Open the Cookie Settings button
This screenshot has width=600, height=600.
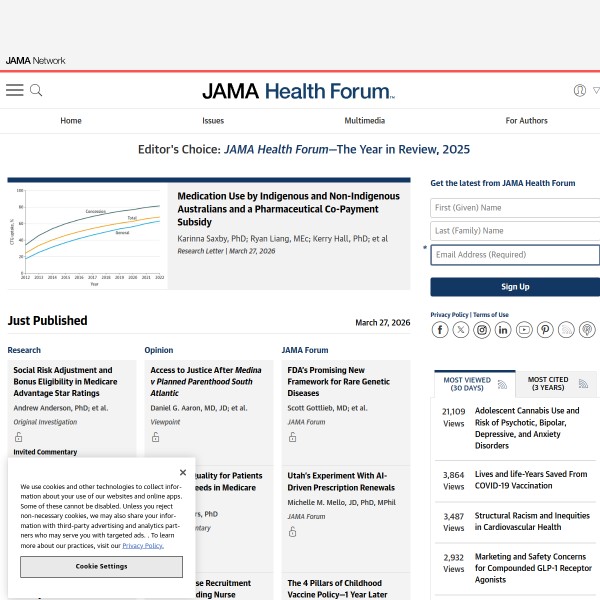coord(101,566)
